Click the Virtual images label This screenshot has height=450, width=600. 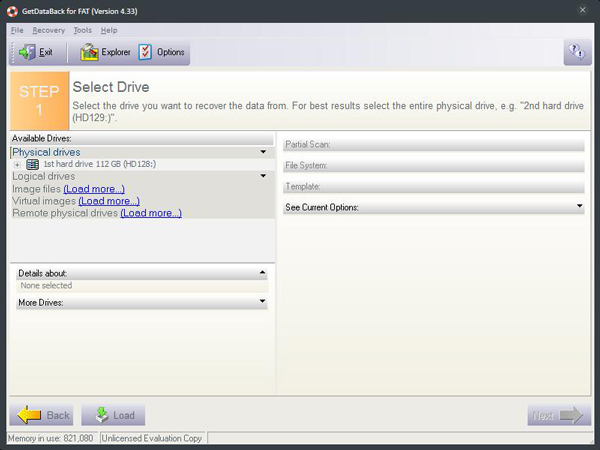[44, 201]
